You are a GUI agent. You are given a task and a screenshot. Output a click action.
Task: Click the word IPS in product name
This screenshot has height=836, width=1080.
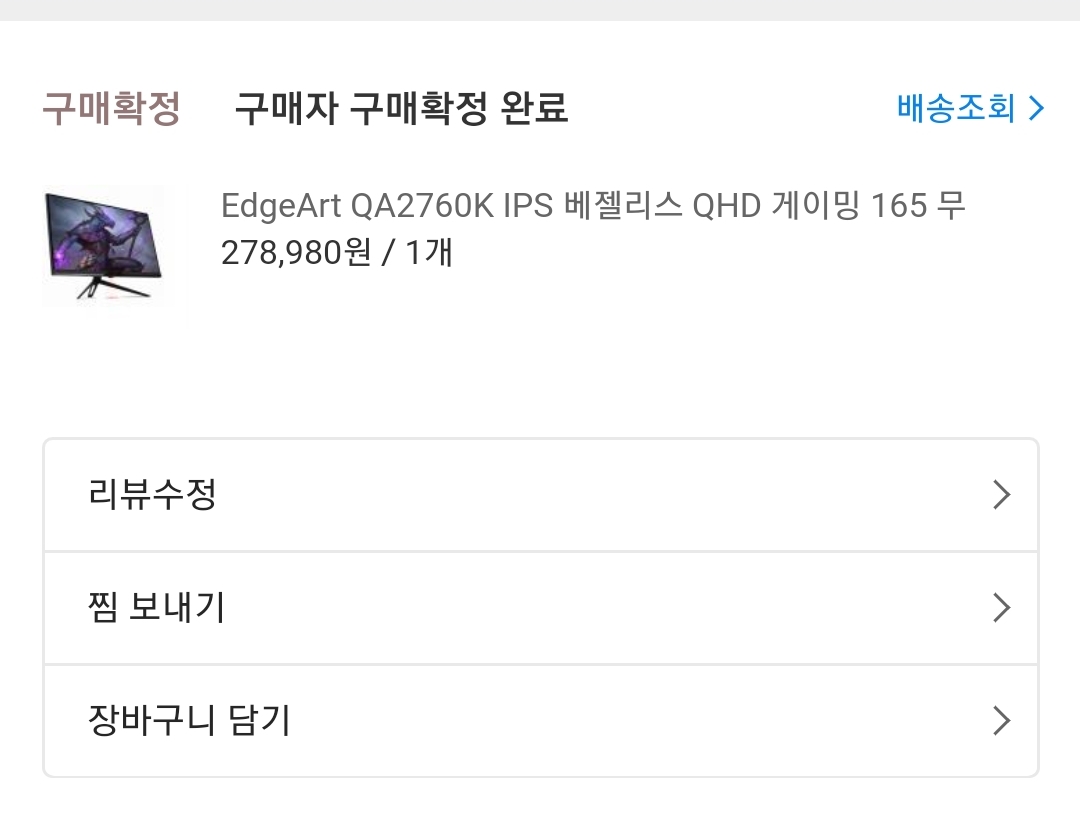526,207
